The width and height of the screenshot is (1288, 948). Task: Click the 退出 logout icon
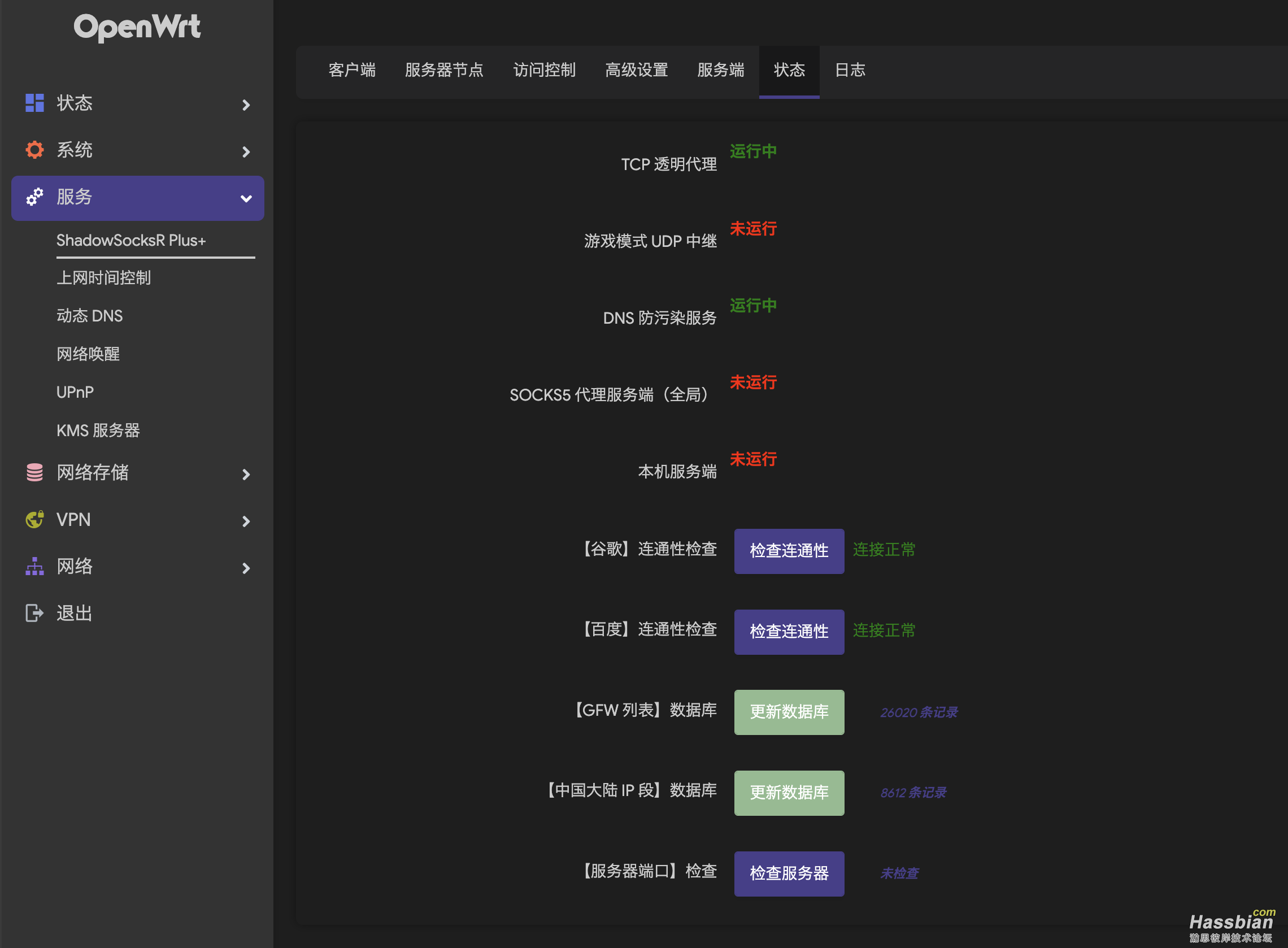point(34,614)
